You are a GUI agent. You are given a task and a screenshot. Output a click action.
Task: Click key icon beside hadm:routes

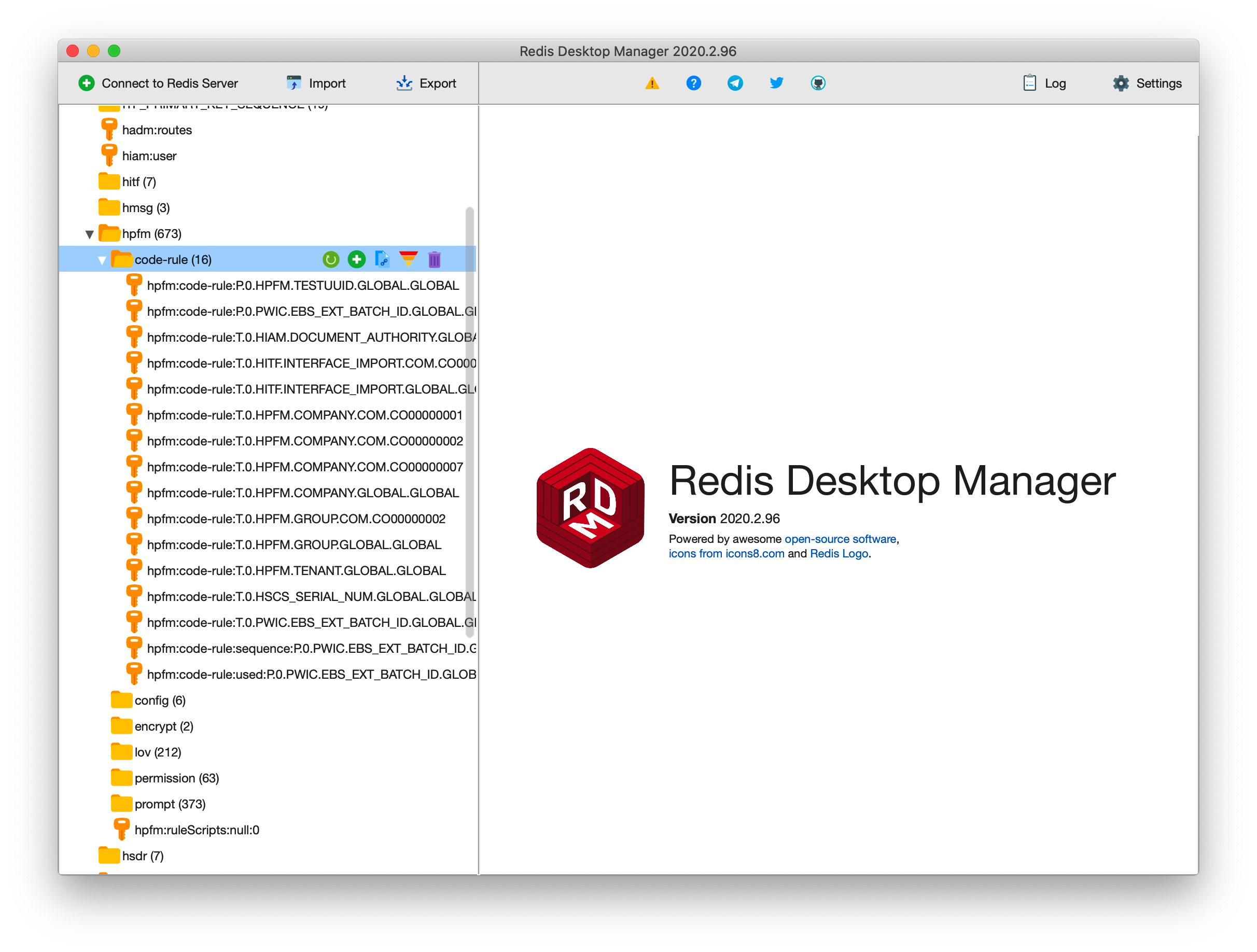[108, 130]
